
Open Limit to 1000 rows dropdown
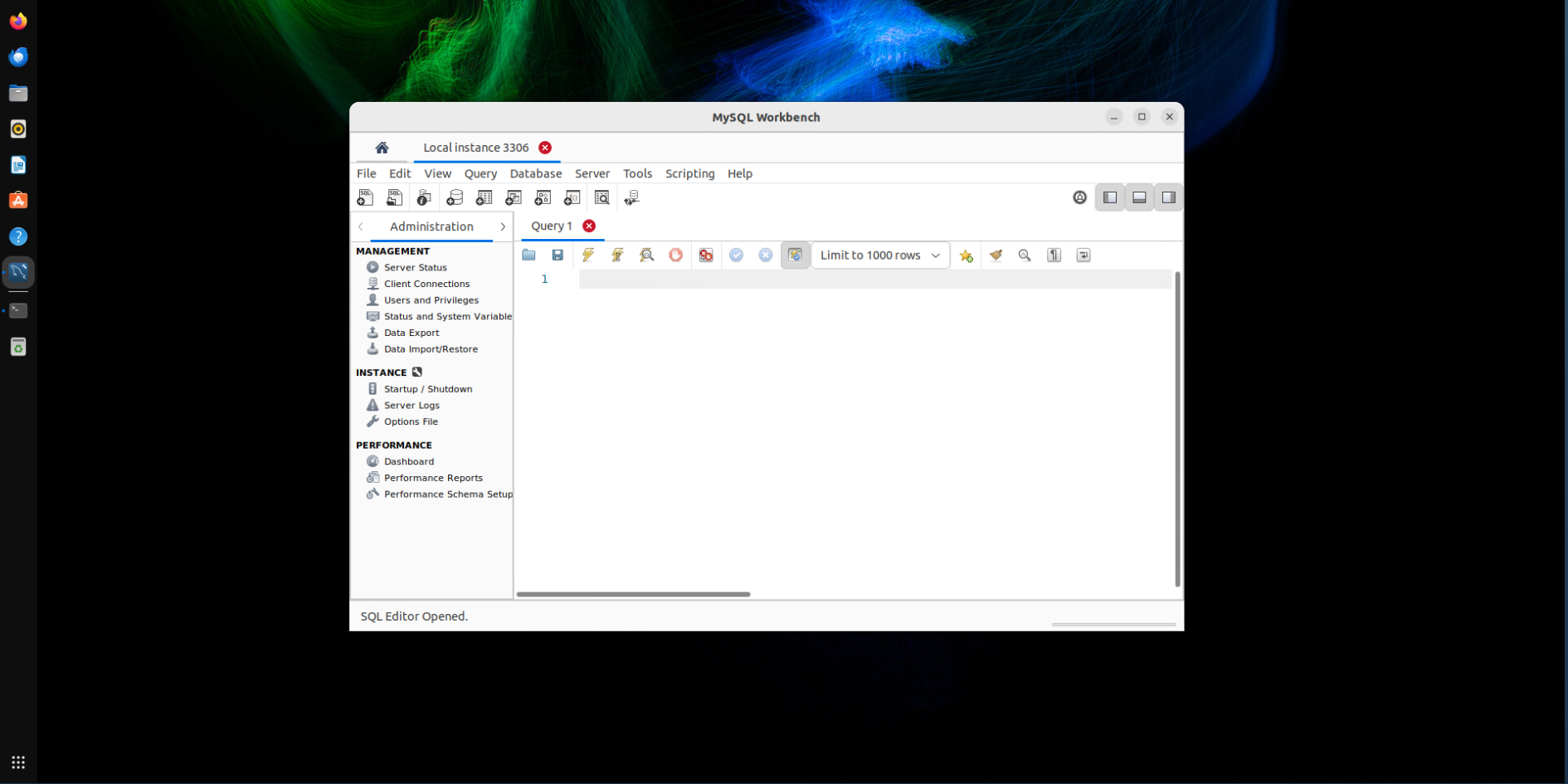pyautogui.click(x=880, y=255)
